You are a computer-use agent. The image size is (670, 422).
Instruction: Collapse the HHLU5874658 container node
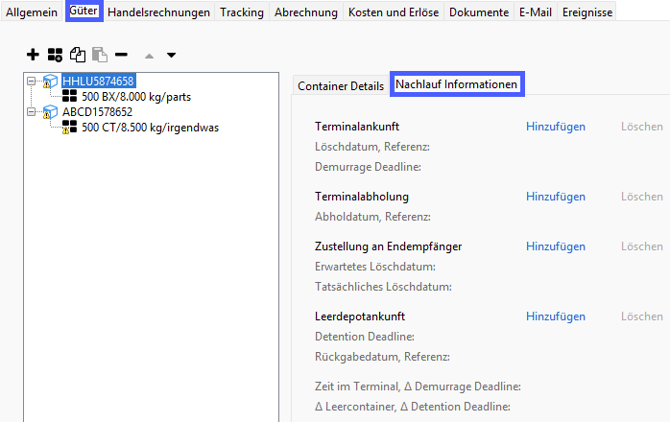32,81
